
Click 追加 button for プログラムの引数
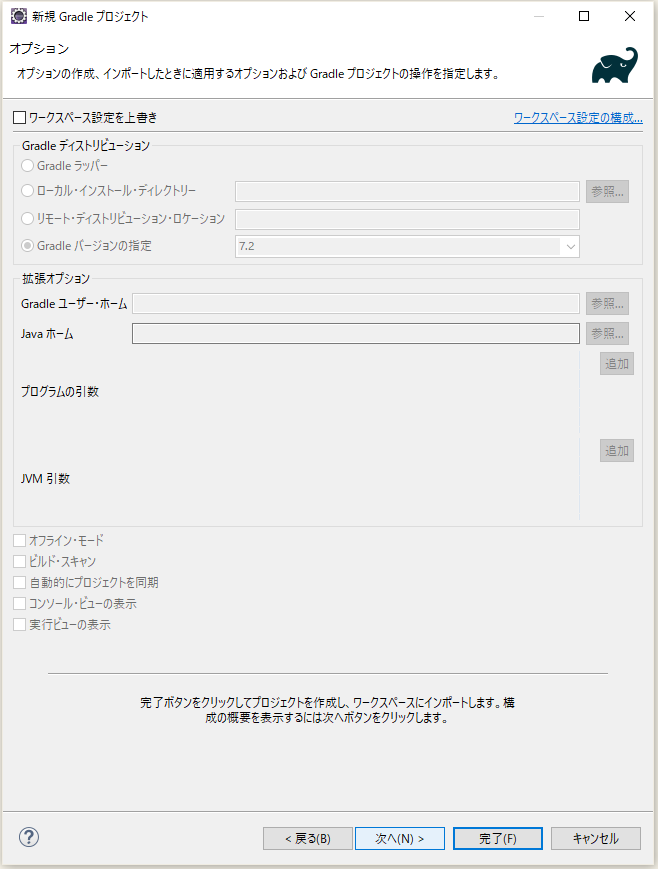[617, 364]
